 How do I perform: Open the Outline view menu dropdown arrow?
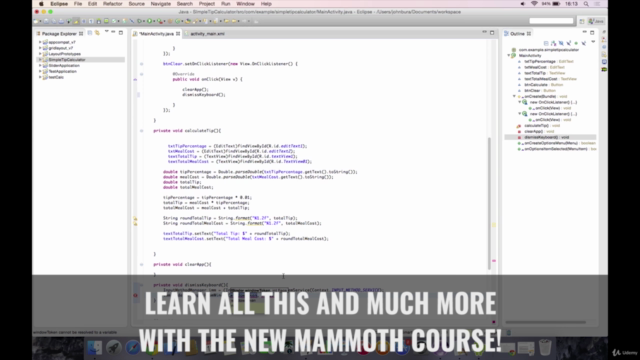click(x=593, y=42)
